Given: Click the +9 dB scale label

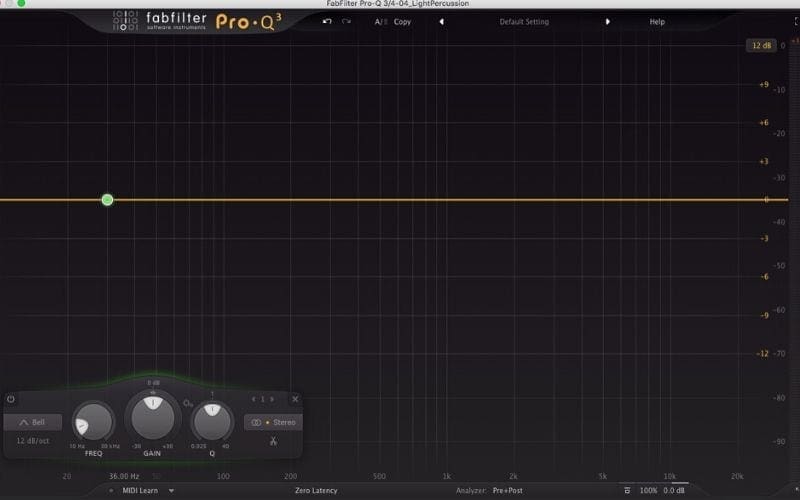Looking at the screenshot, I should click(x=764, y=85).
